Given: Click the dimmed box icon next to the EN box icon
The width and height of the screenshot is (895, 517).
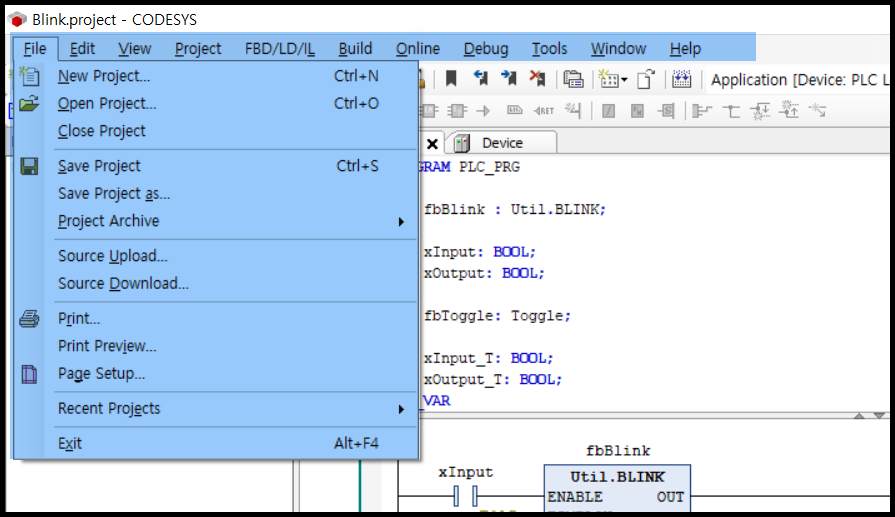Looking at the screenshot, I should click(x=457, y=110).
